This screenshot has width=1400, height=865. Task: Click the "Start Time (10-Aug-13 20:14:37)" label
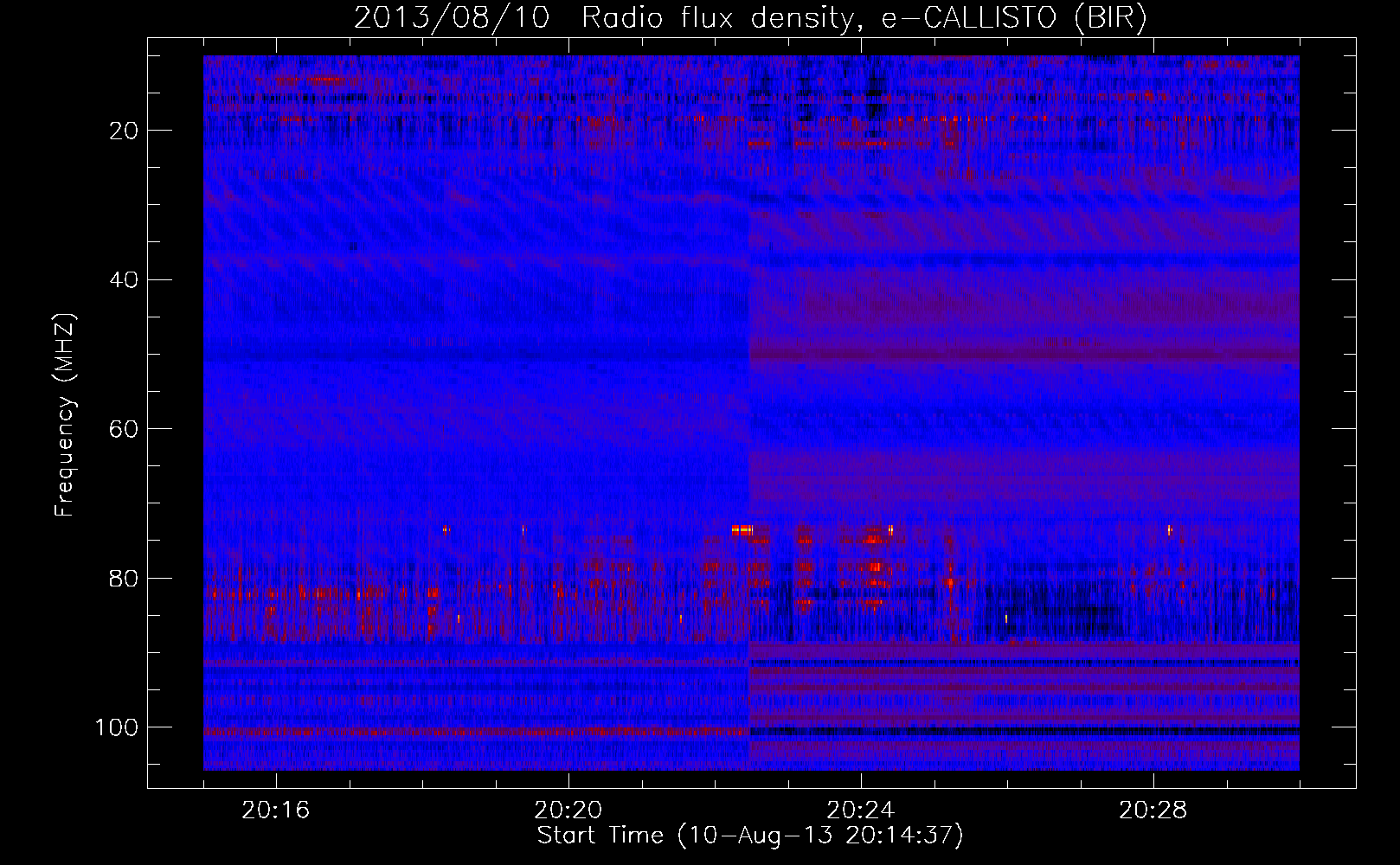pyautogui.click(x=750, y=836)
